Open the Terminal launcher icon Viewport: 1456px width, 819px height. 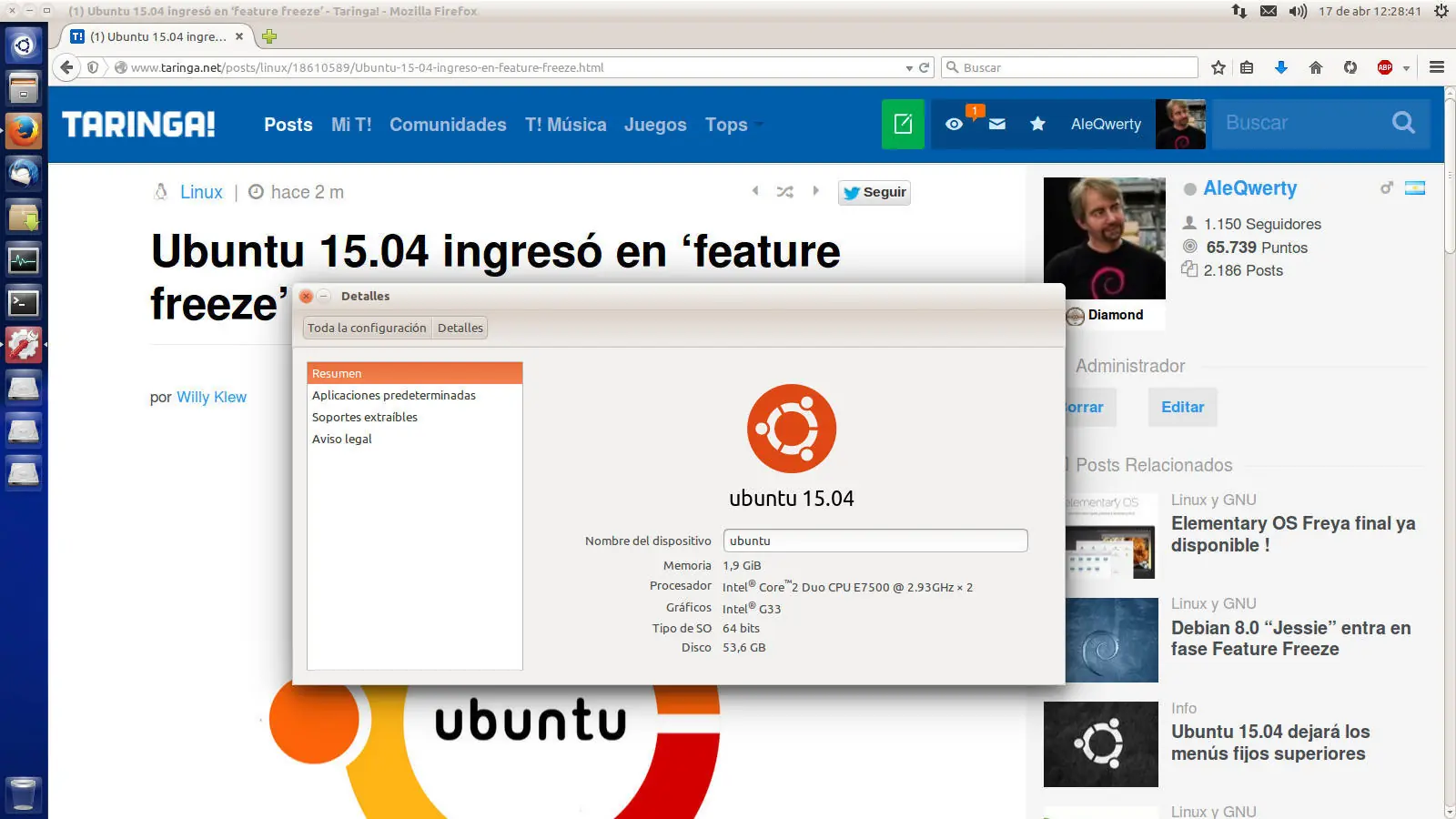tap(24, 303)
